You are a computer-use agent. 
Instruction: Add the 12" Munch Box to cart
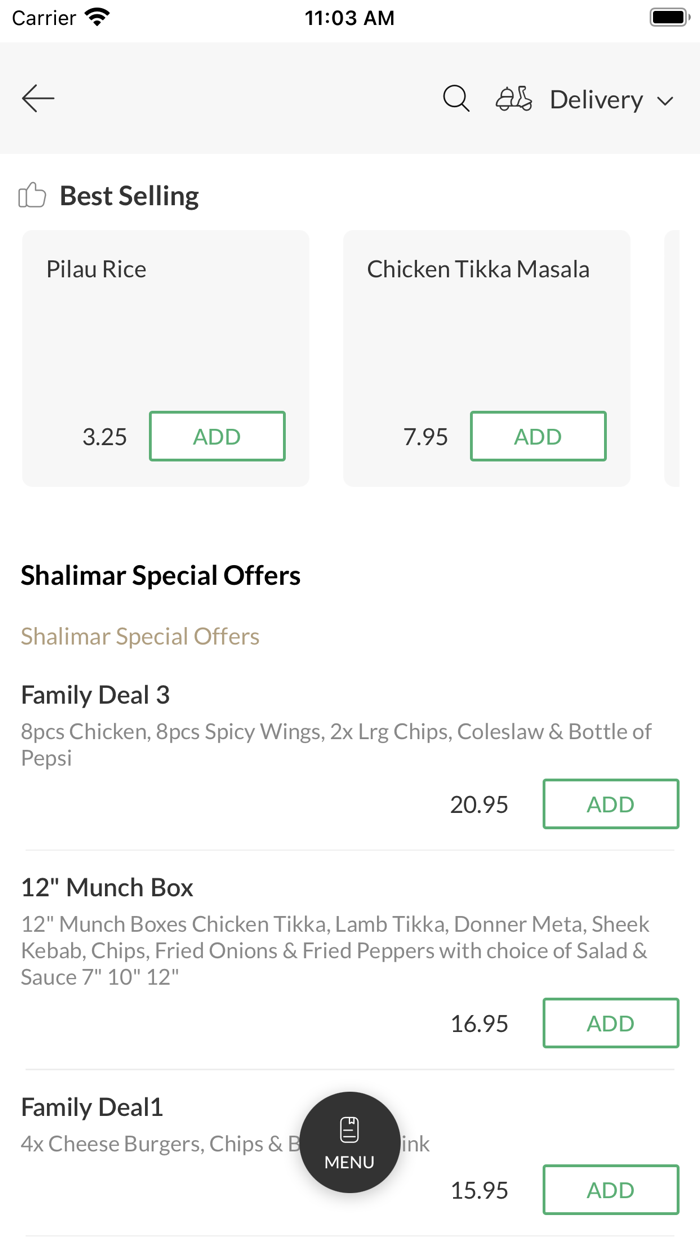[610, 1023]
